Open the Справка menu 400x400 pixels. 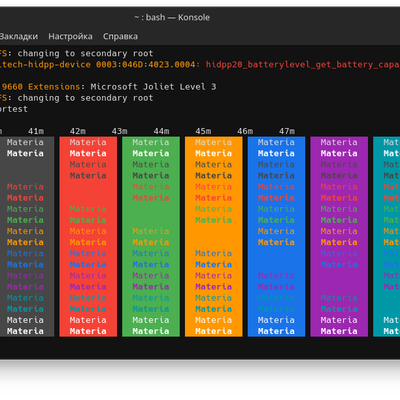[x=120, y=36]
